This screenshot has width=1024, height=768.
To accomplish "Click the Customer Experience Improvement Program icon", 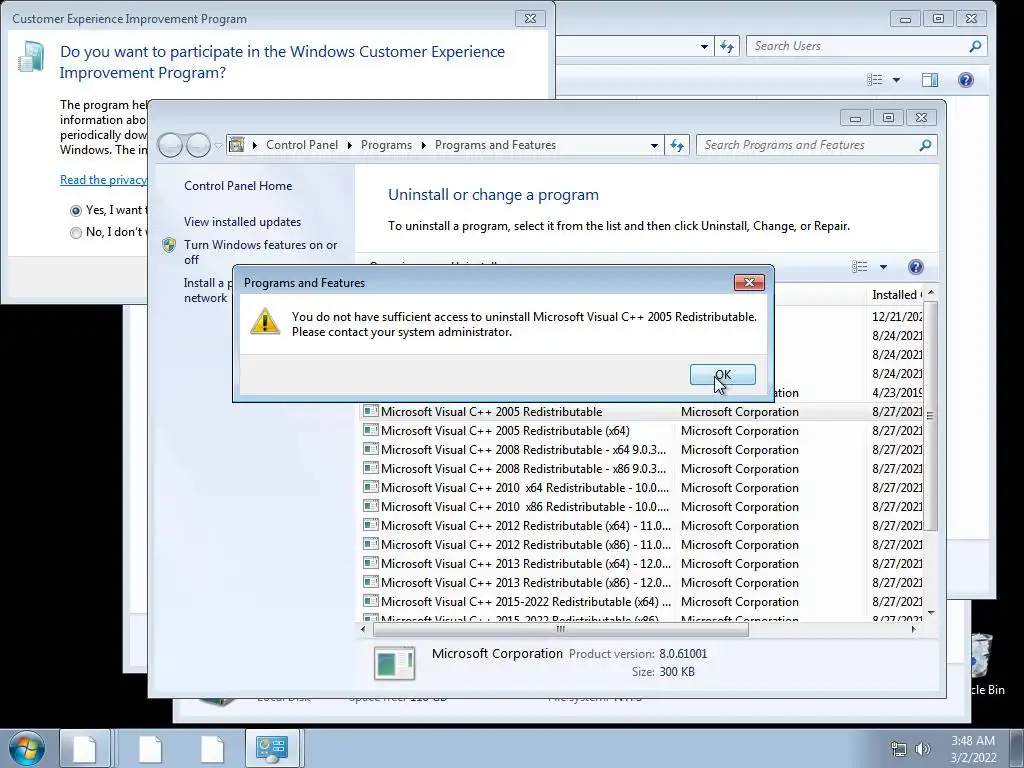I will click(31, 56).
